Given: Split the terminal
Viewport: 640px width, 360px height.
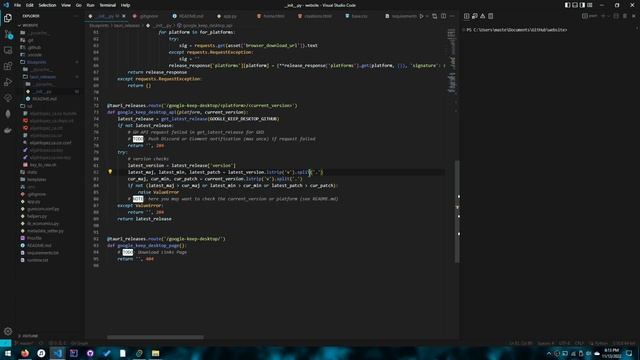Looking at the screenshot, I should coord(616,16).
